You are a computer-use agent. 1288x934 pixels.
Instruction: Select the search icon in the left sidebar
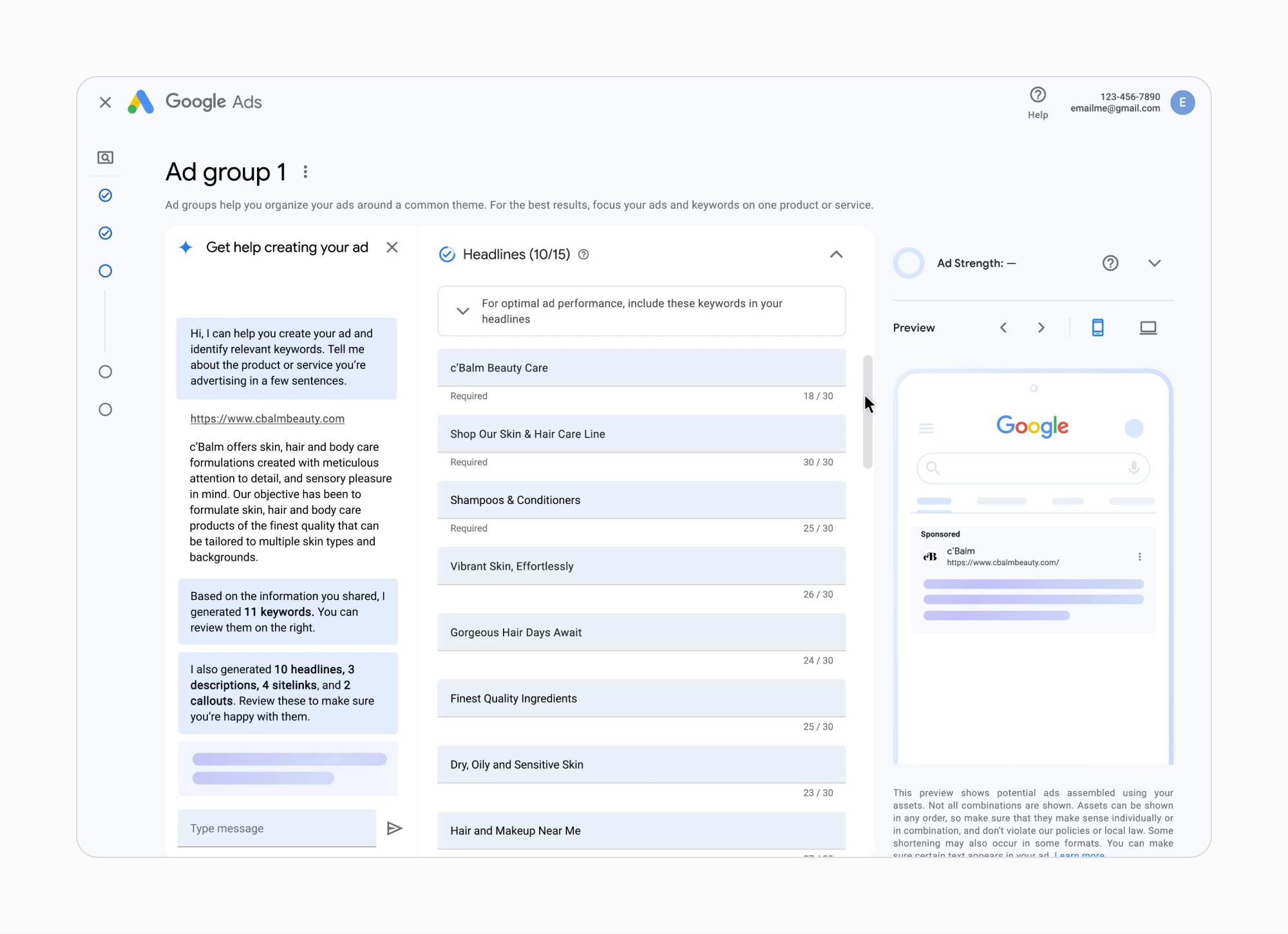click(105, 156)
